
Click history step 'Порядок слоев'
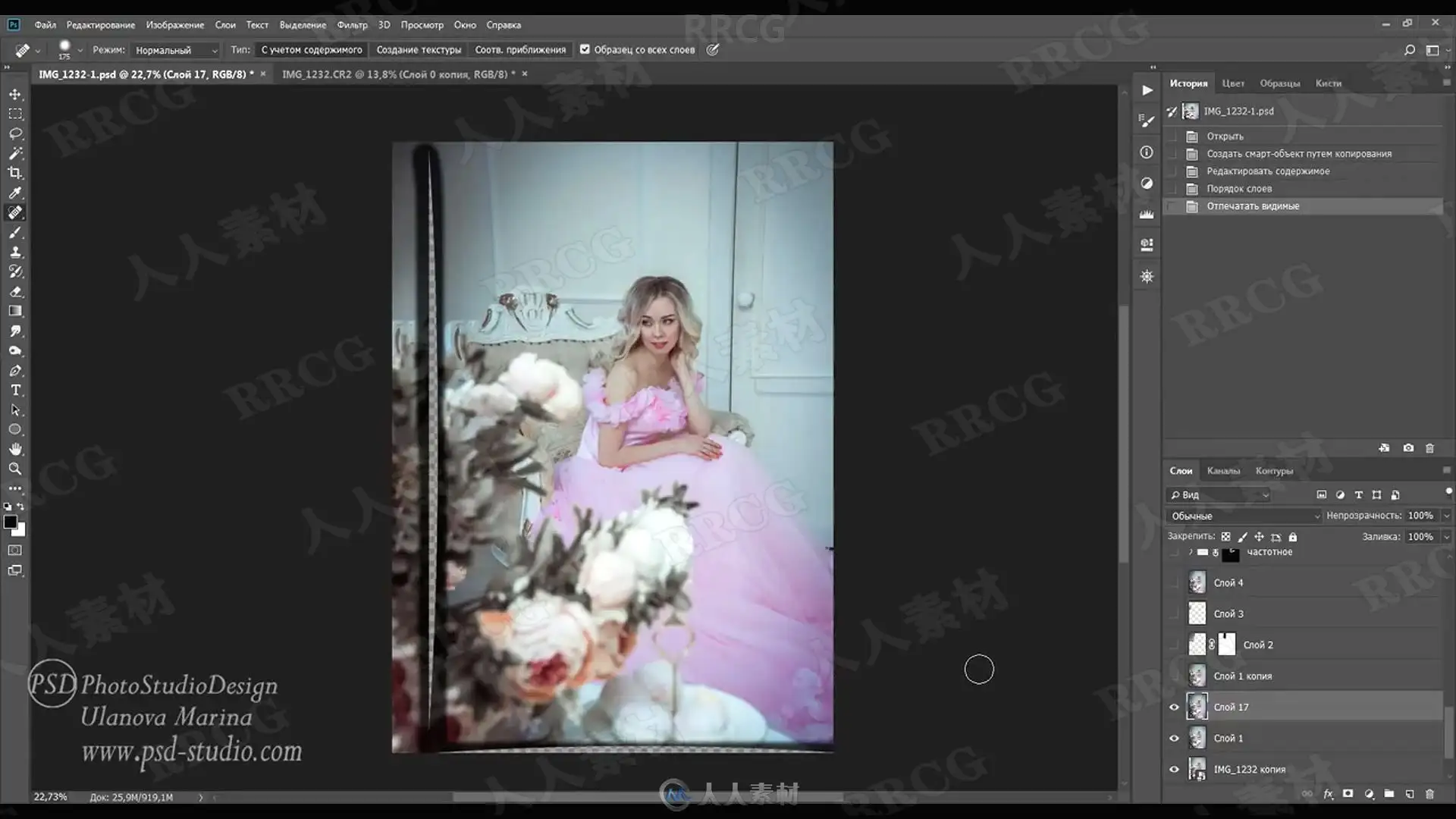pos(1239,189)
